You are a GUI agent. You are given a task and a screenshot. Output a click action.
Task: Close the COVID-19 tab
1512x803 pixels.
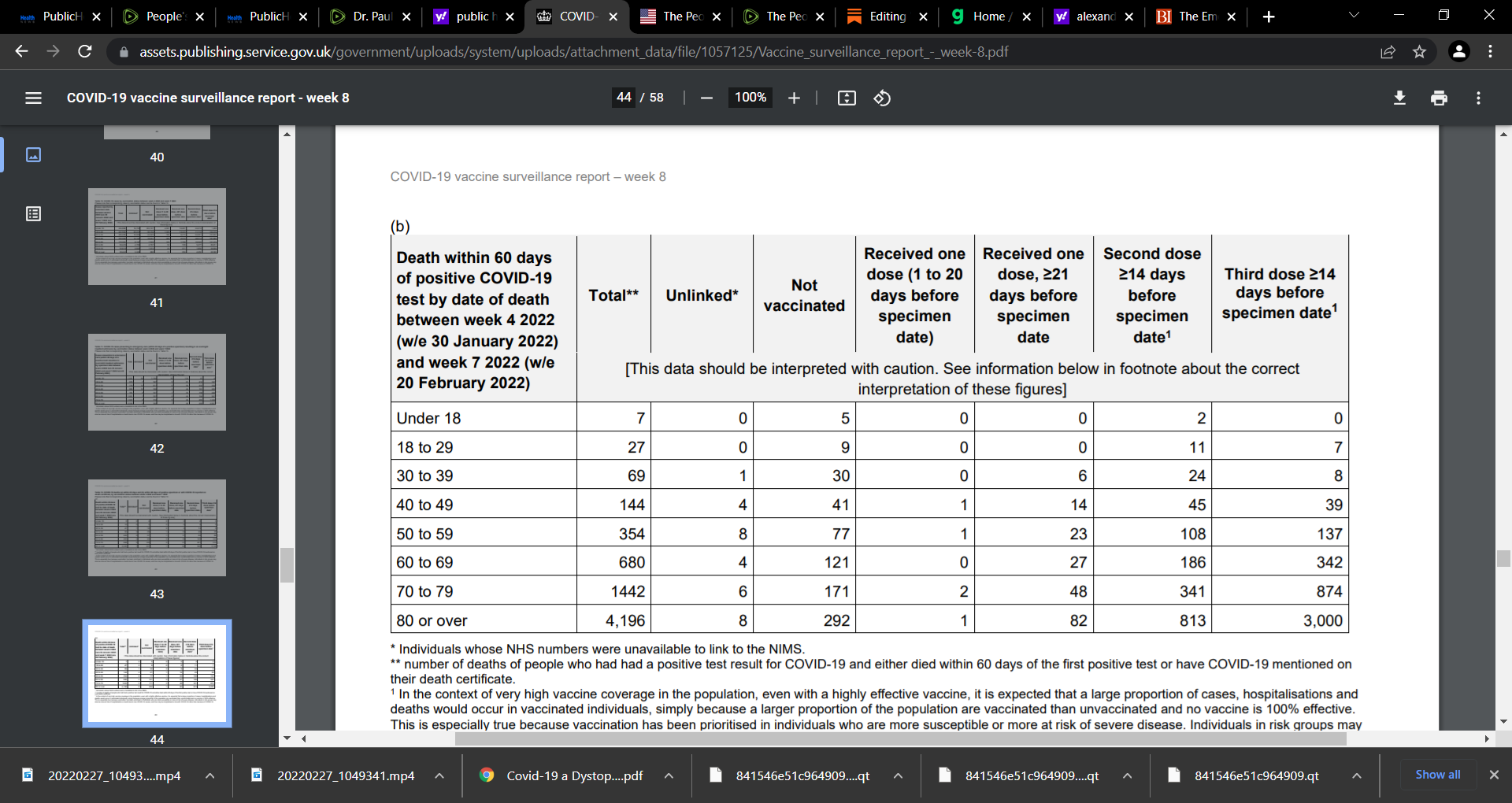613,17
